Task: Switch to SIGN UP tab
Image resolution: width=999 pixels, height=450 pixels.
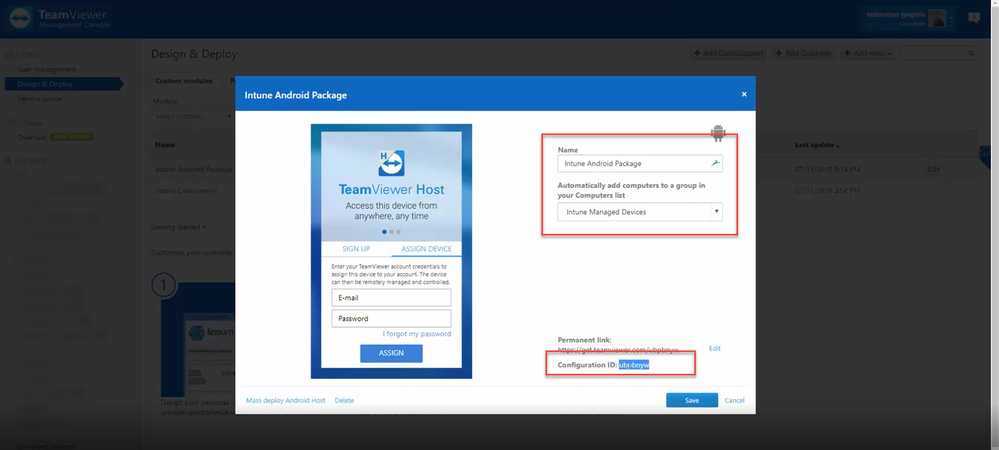Action: pos(356,249)
